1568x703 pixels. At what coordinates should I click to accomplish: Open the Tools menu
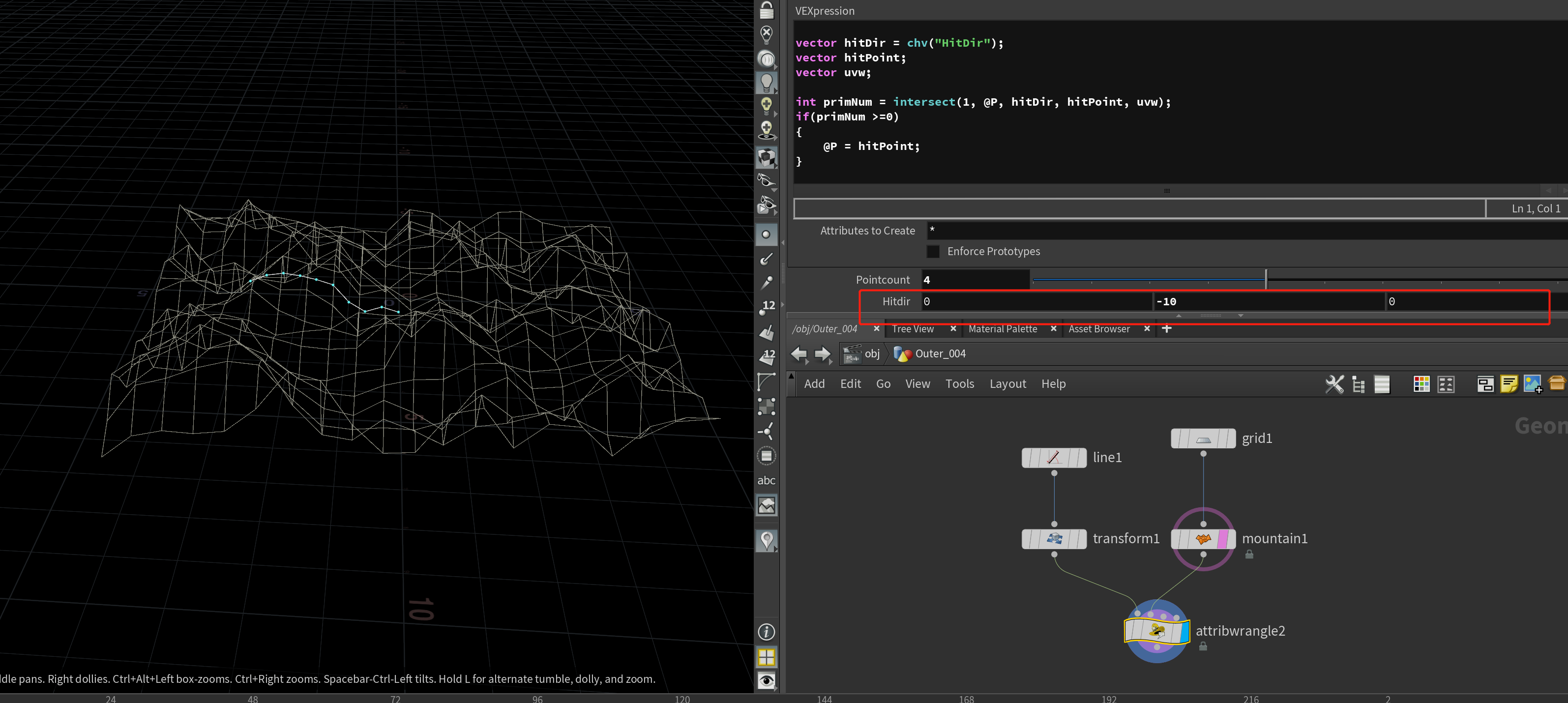959,383
